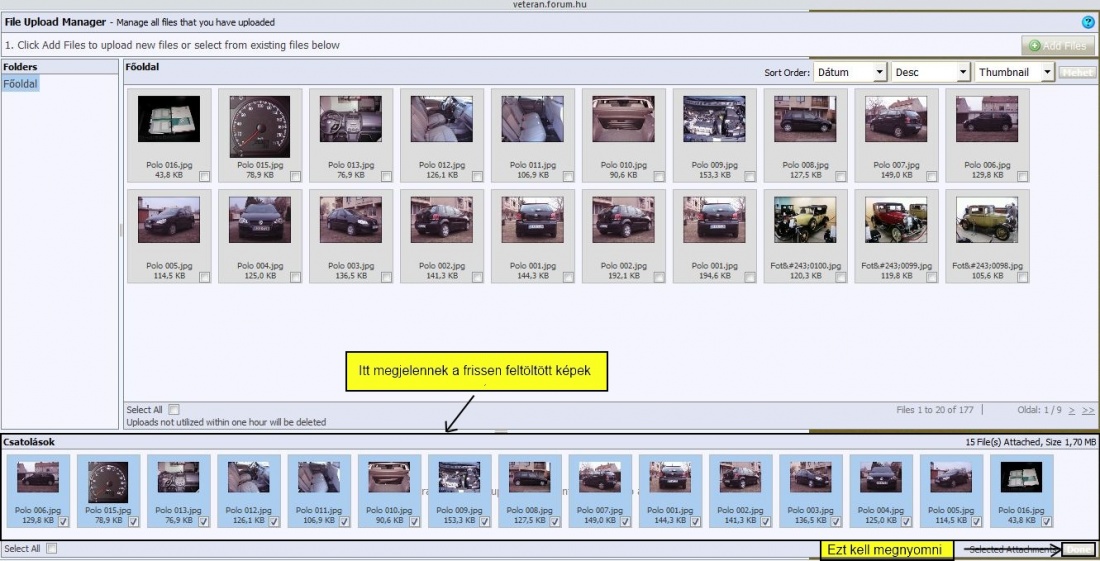This screenshot has width=1100, height=561.
Task: Click the green plus Add Files button
Action: pos(1057,46)
